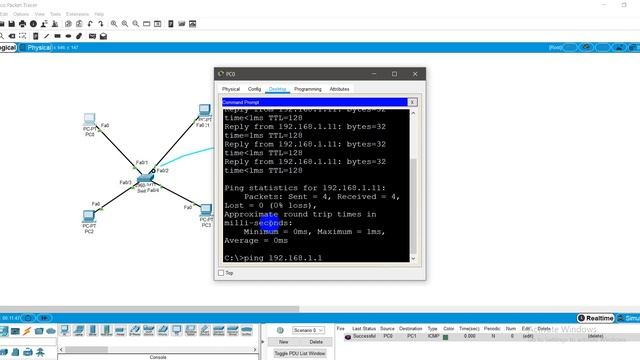The image size is (640, 360).
Task: Select the Draw Ellipse tool
Action: pyautogui.click(x=68, y=36)
